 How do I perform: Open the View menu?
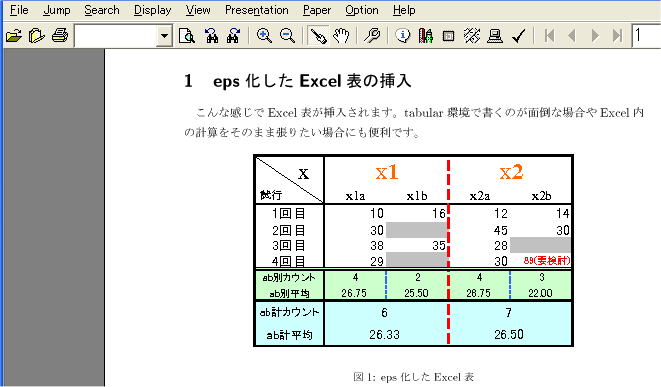coord(198,10)
